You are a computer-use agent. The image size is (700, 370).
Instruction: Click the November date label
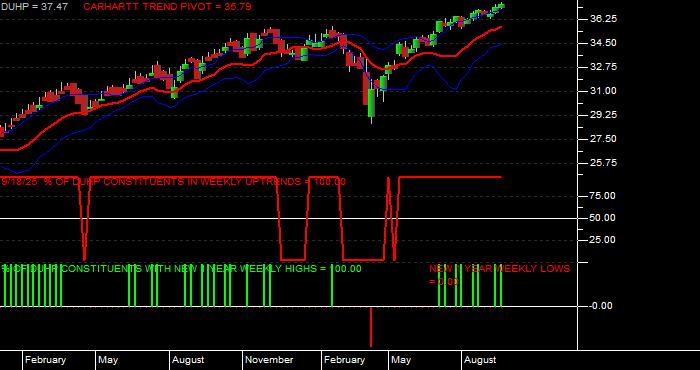(270, 360)
